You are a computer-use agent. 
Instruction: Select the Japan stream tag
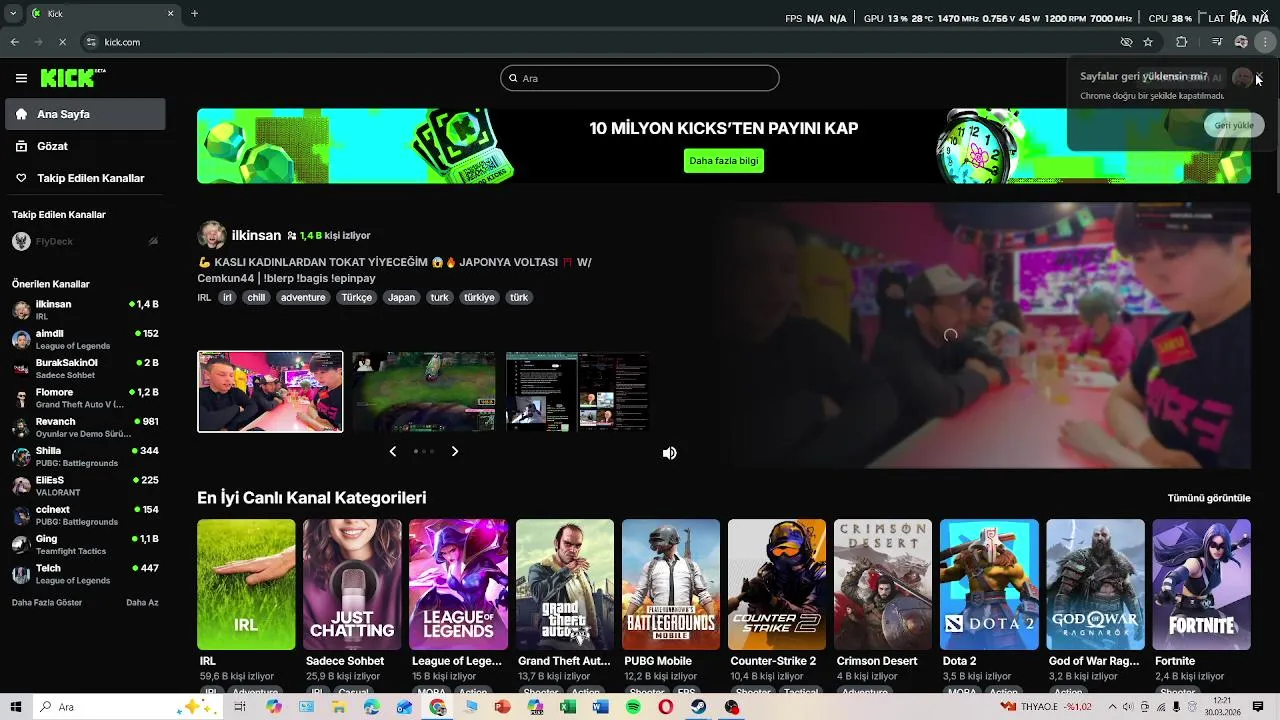[401, 297]
